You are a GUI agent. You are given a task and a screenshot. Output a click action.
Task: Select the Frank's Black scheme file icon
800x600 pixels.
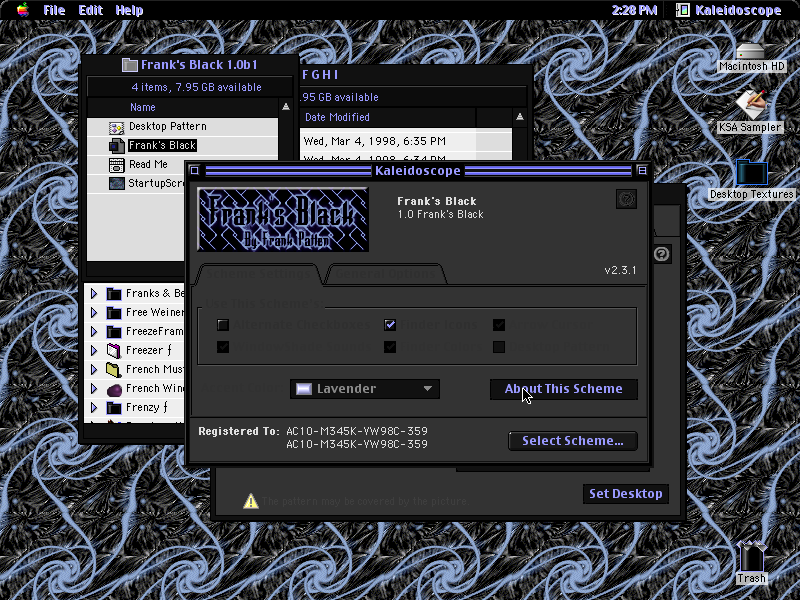(x=116, y=146)
